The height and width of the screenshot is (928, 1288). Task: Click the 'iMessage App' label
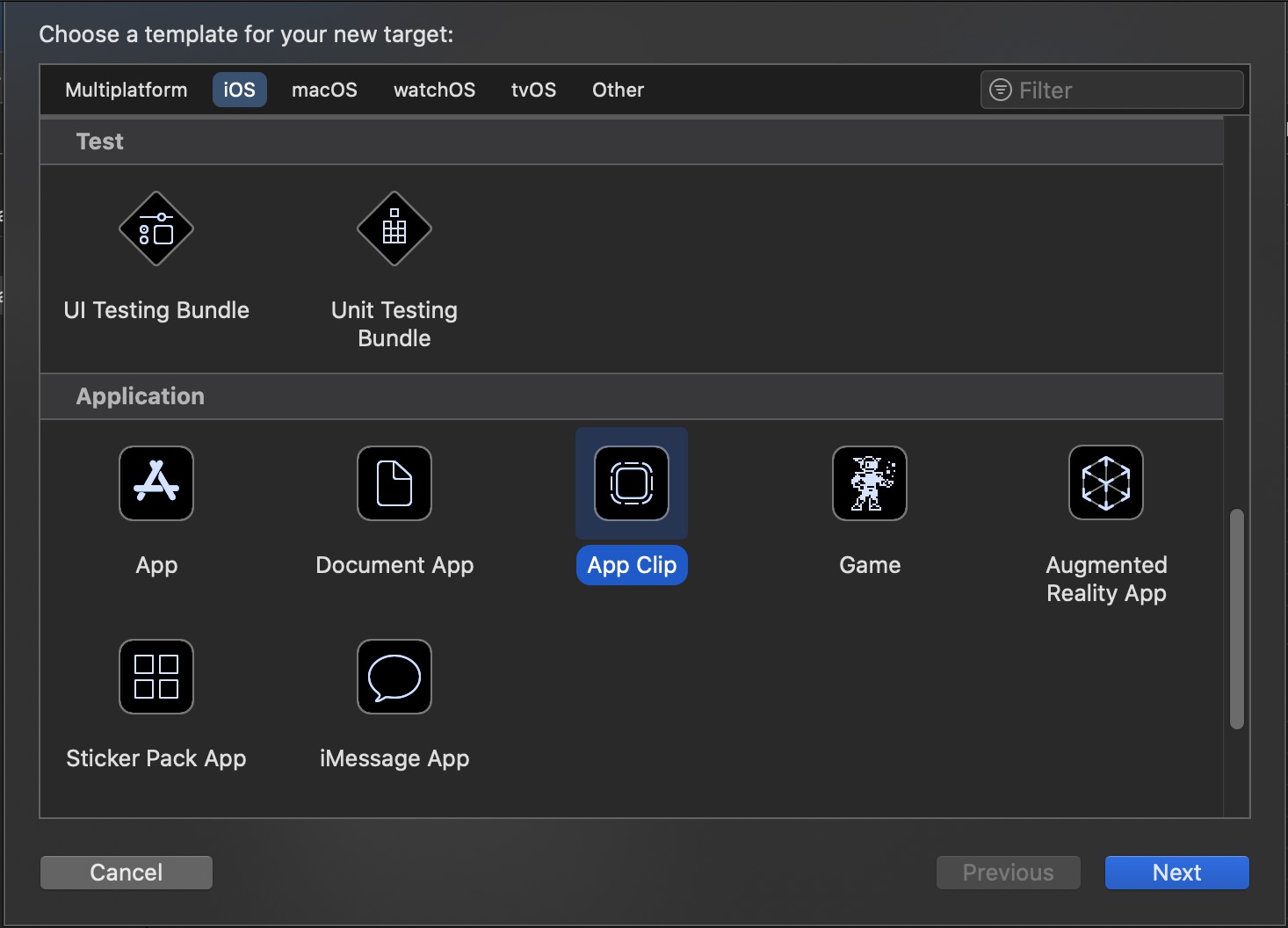pyautogui.click(x=394, y=758)
